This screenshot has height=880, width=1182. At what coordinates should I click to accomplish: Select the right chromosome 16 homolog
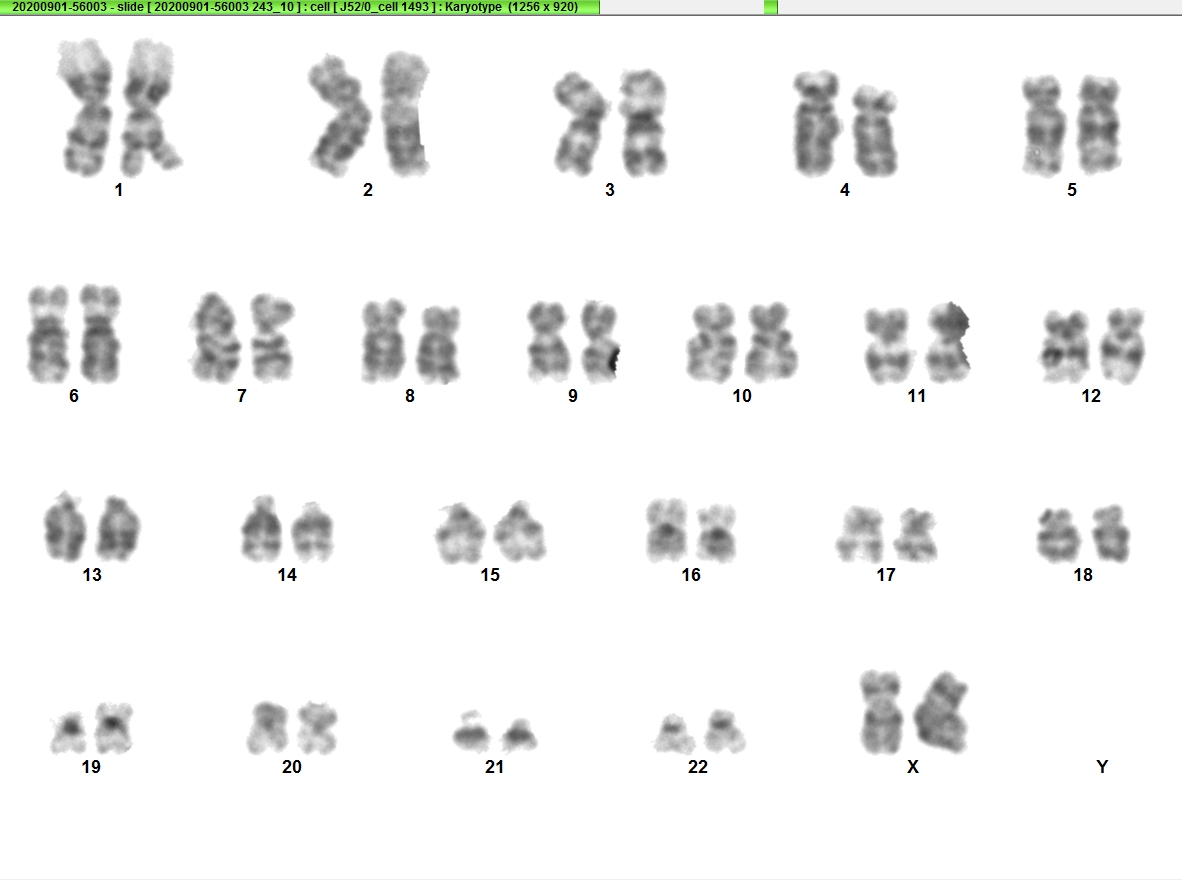click(715, 534)
